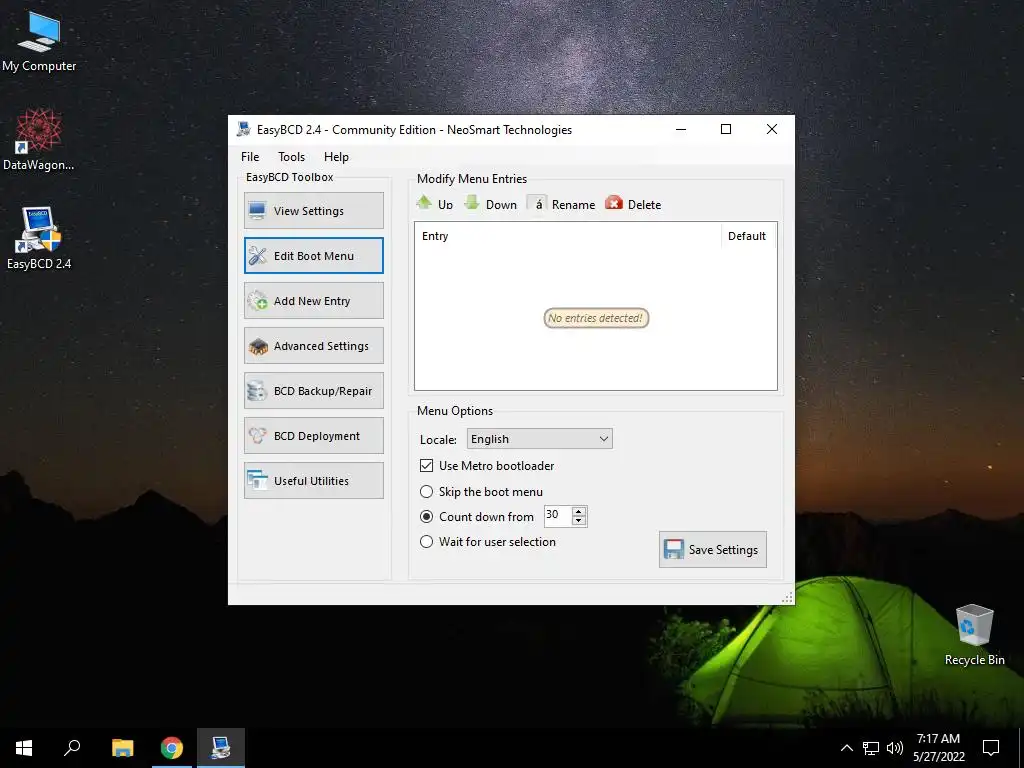Launch Chrome from the taskbar
Screen dimensions: 1024x768
[172, 748]
